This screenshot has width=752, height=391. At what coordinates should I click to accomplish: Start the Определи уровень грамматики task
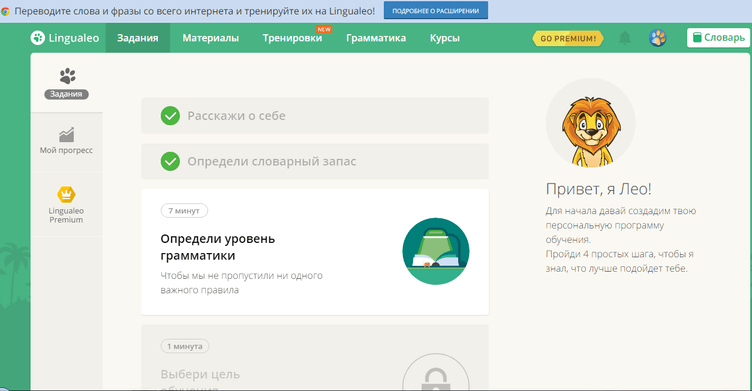point(315,252)
